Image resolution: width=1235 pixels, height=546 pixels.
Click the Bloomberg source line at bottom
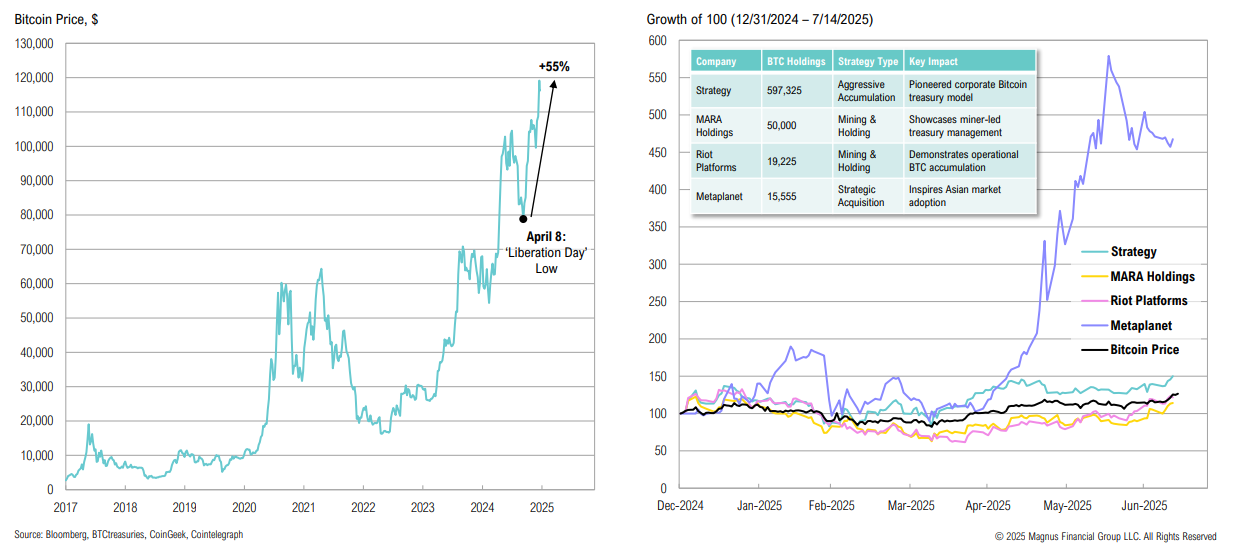click(x=128, y=535)
